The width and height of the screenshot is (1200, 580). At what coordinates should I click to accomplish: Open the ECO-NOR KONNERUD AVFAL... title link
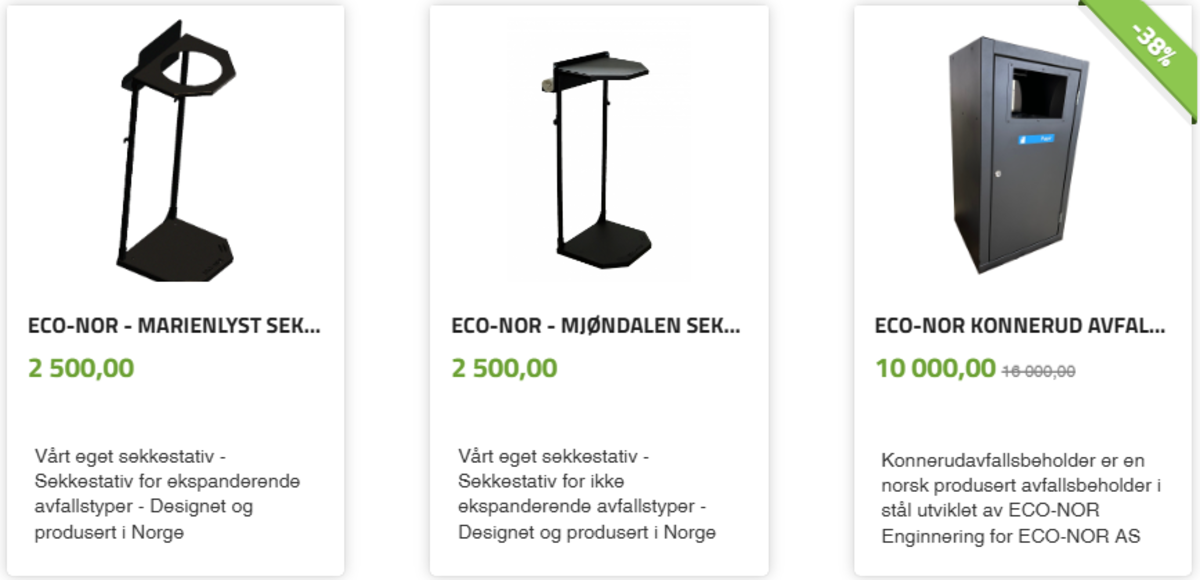(x=1020, y=326)
